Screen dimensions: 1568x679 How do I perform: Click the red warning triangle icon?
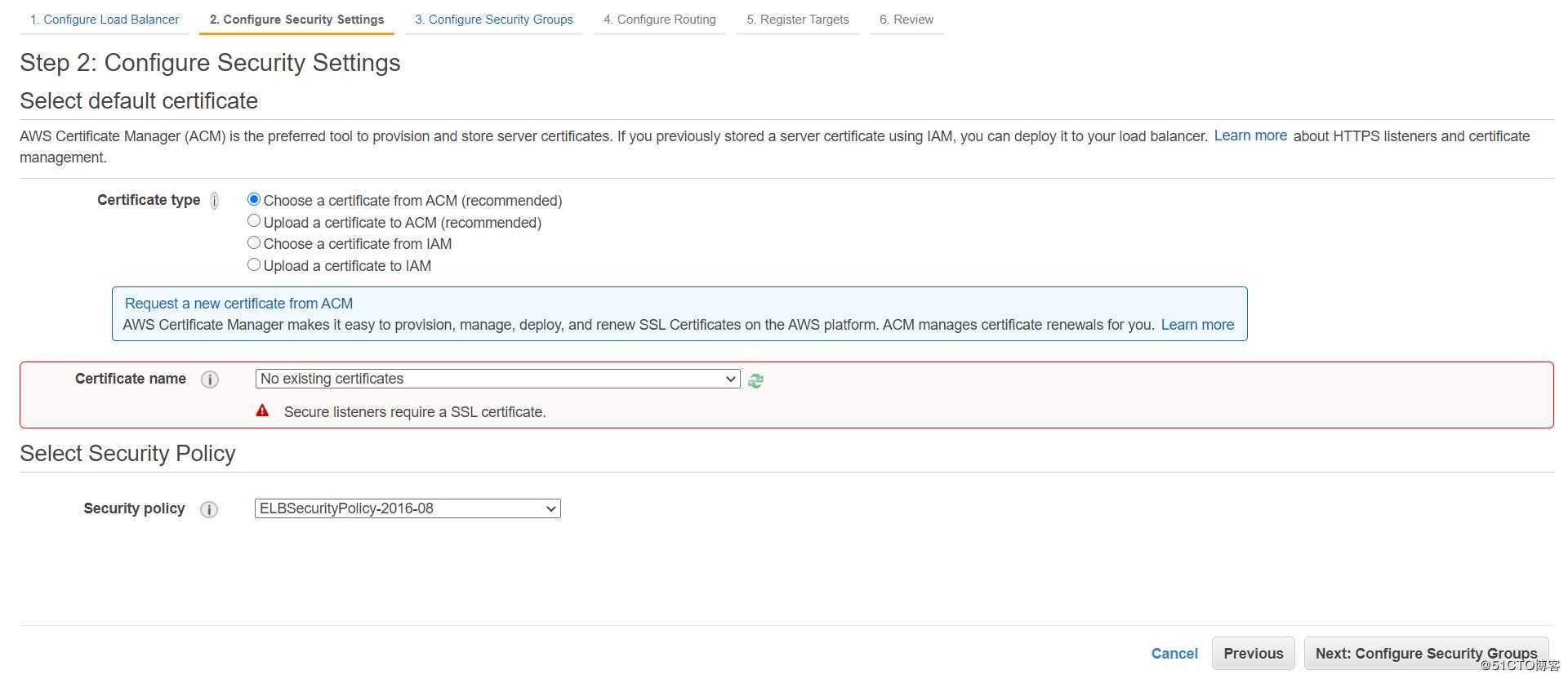point(262,411)
